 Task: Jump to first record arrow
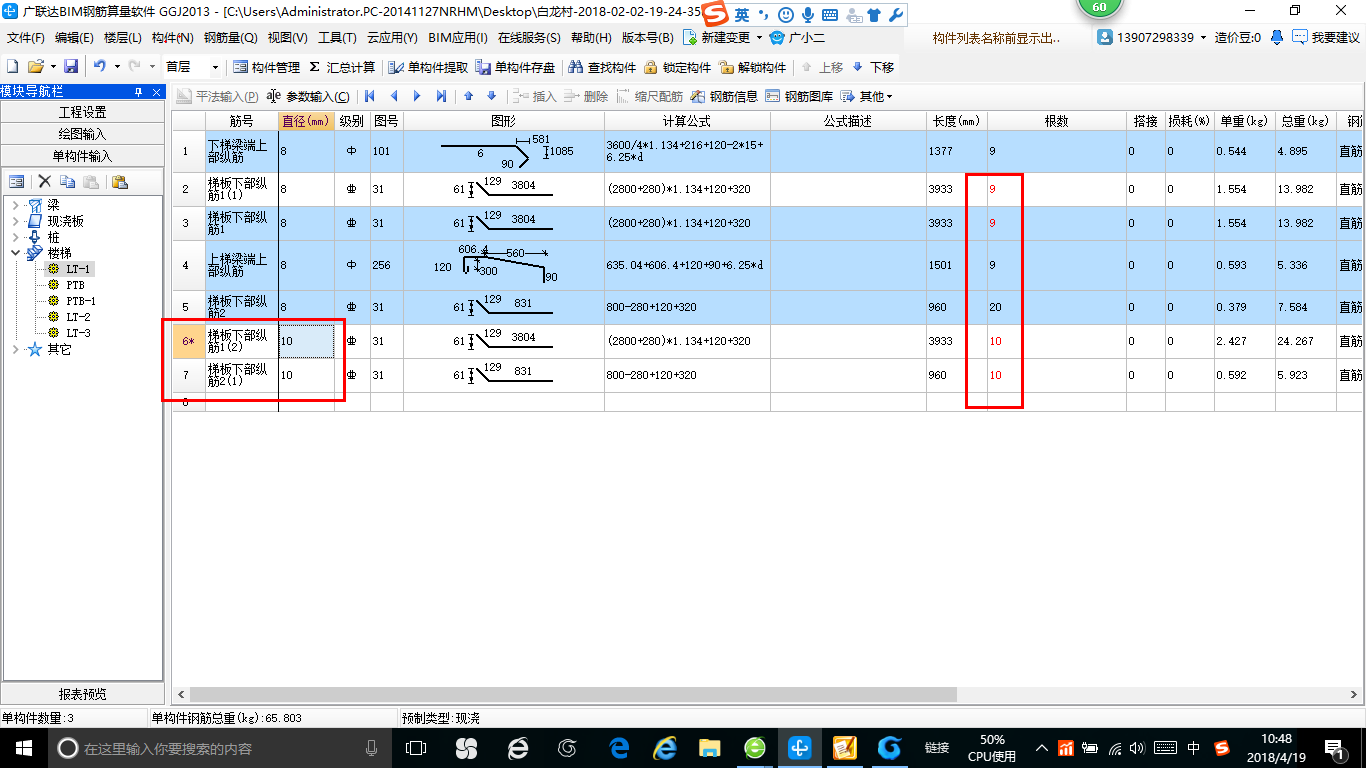tap(369, 96)
